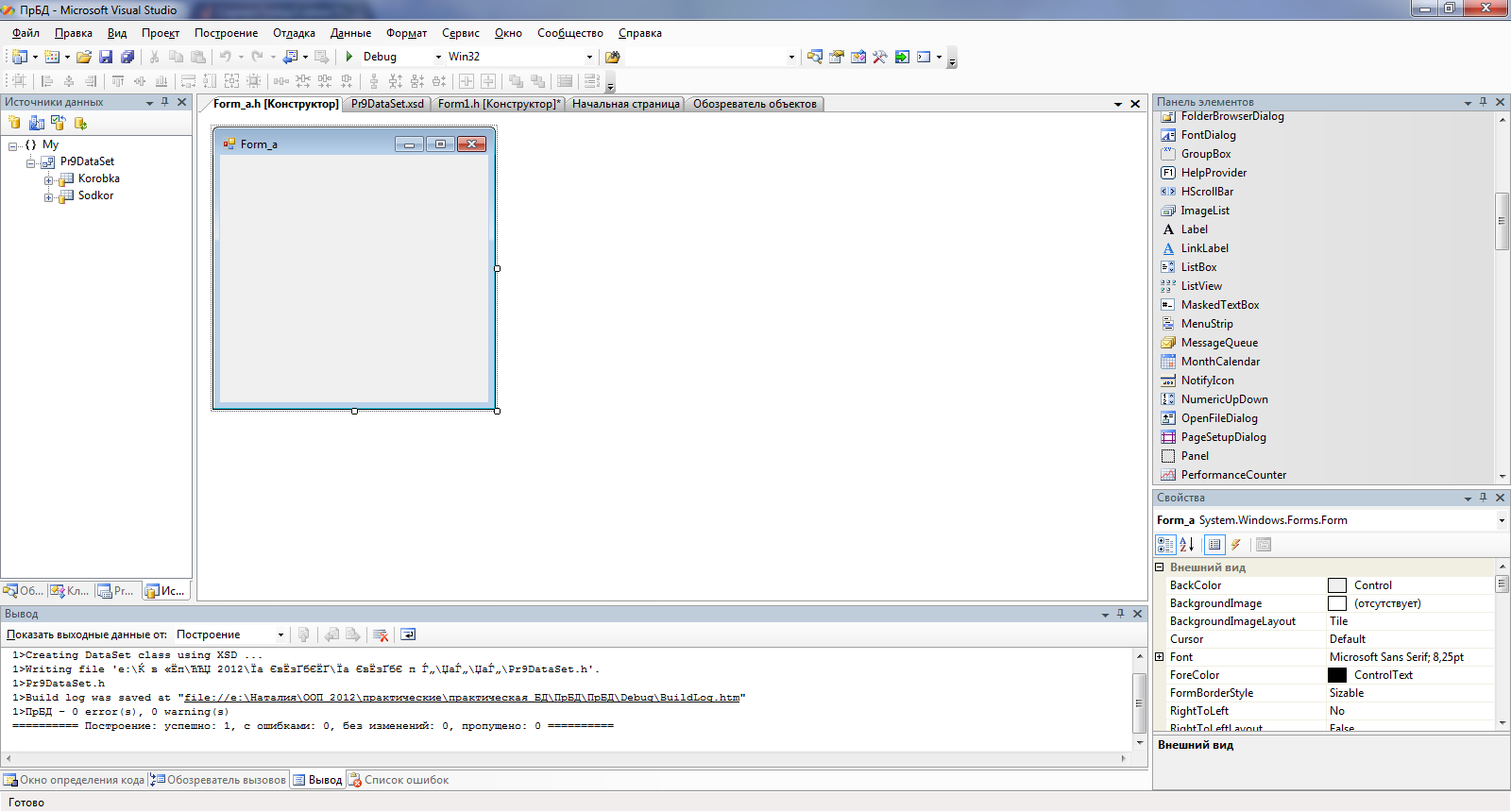The height and width of the screenshot is (812, 1511).
Task: Click the Align Lefts layout icon
Action: pyautogui.click(x=47, y=81)
